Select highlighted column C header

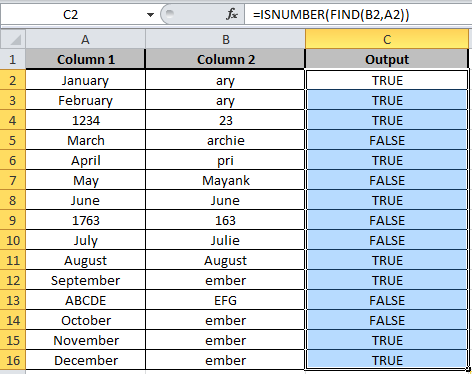tap(387, 39)
